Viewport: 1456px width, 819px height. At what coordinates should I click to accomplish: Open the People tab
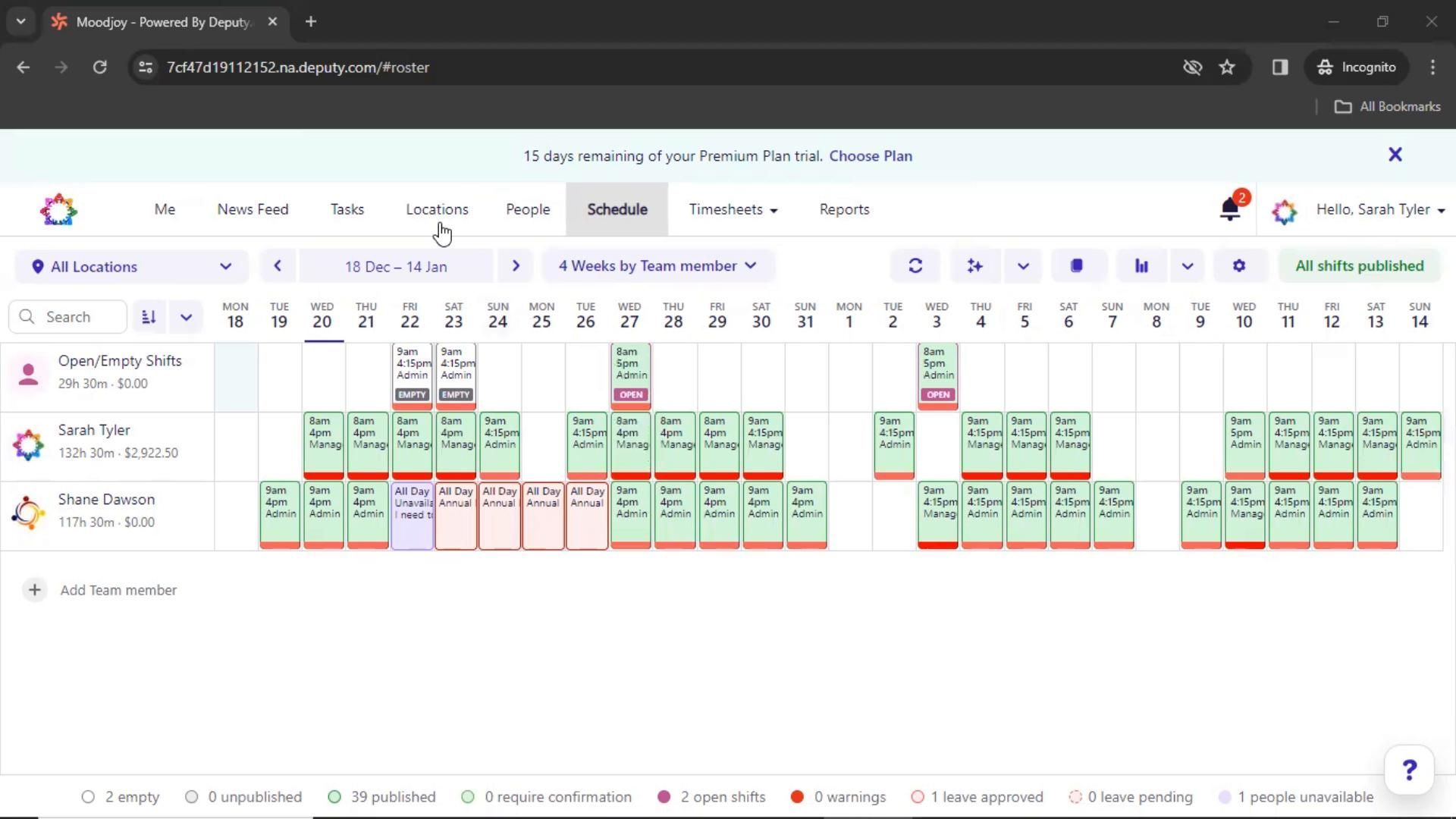click(x=528, y=210)
